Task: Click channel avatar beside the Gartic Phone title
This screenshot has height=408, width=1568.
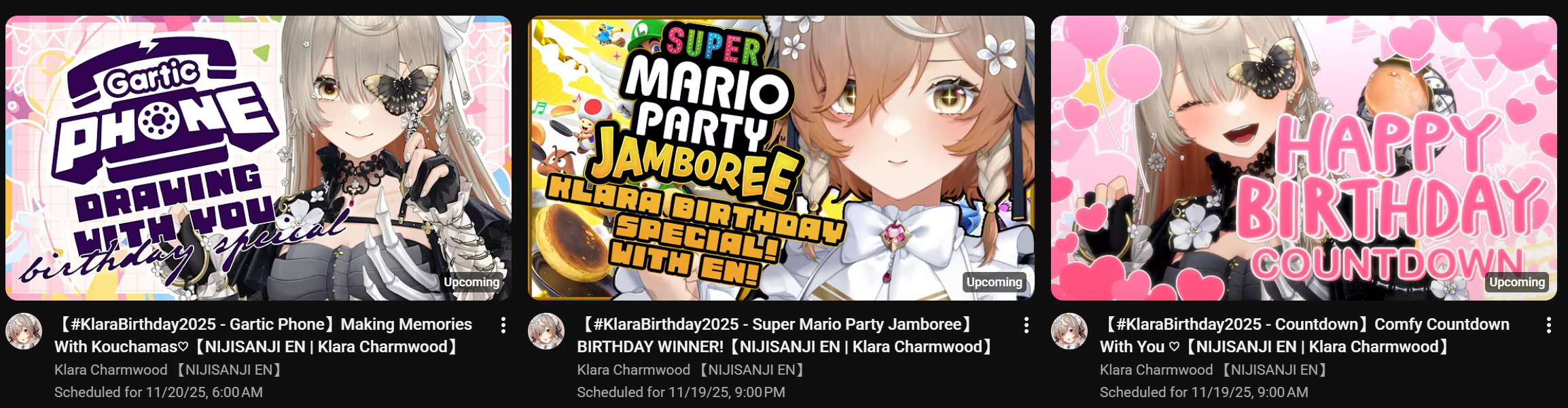Action: click(24, 331)
